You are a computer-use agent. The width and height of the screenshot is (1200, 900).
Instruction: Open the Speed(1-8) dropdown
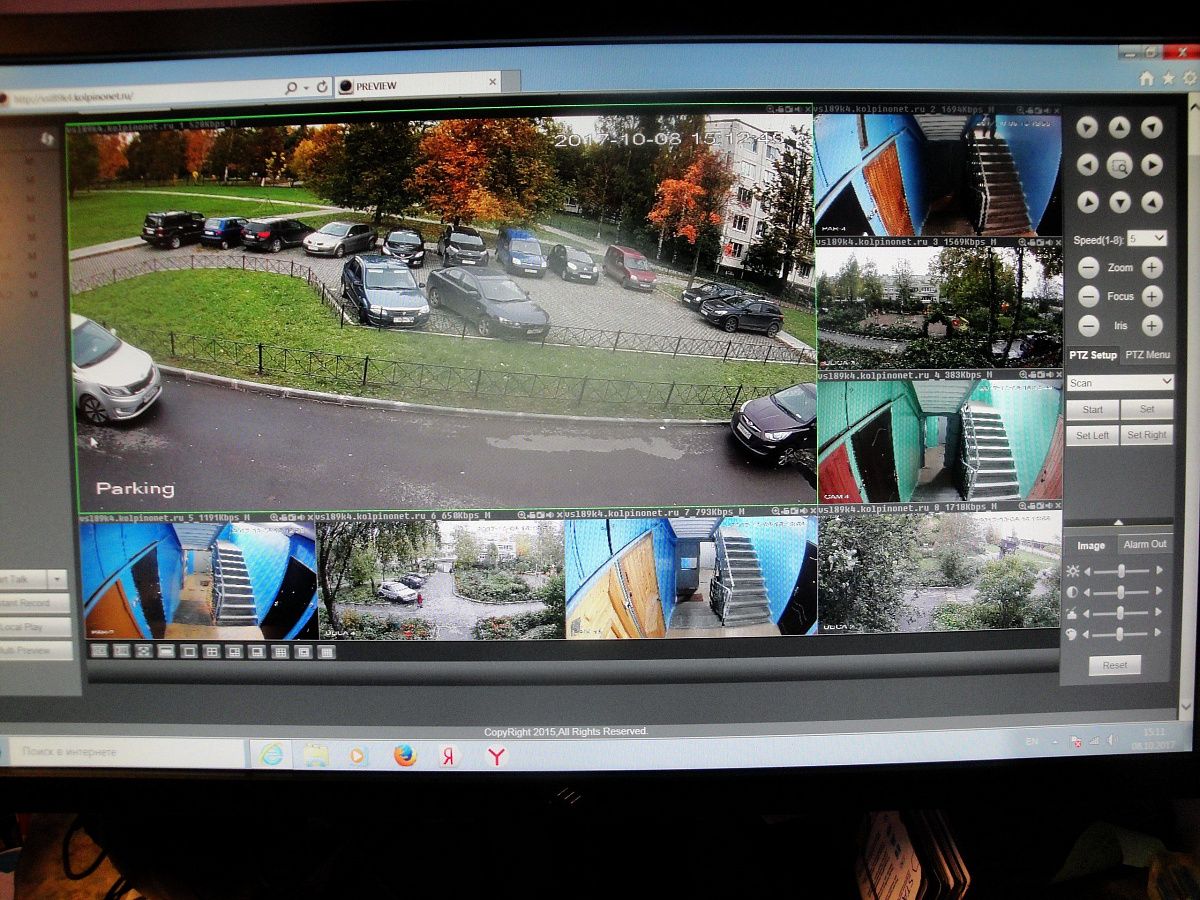click(x=1146, y=238)
